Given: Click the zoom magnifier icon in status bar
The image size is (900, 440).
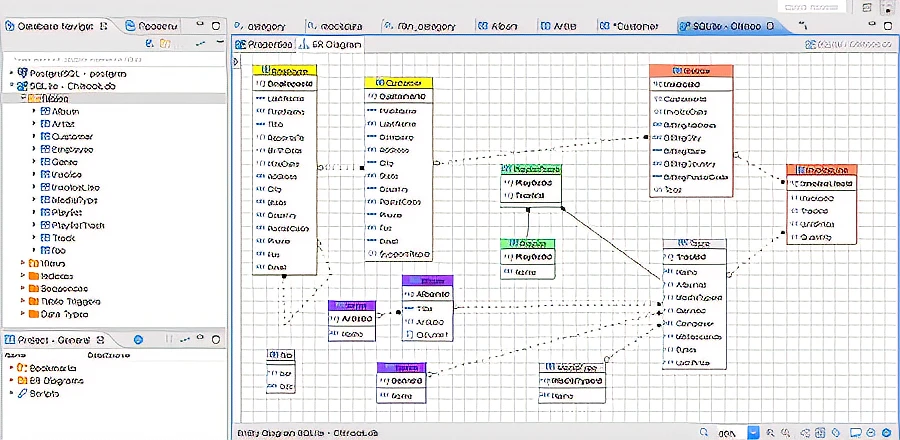Looking at the screenshot, I should pyautogui.click(x=704, y=432).
